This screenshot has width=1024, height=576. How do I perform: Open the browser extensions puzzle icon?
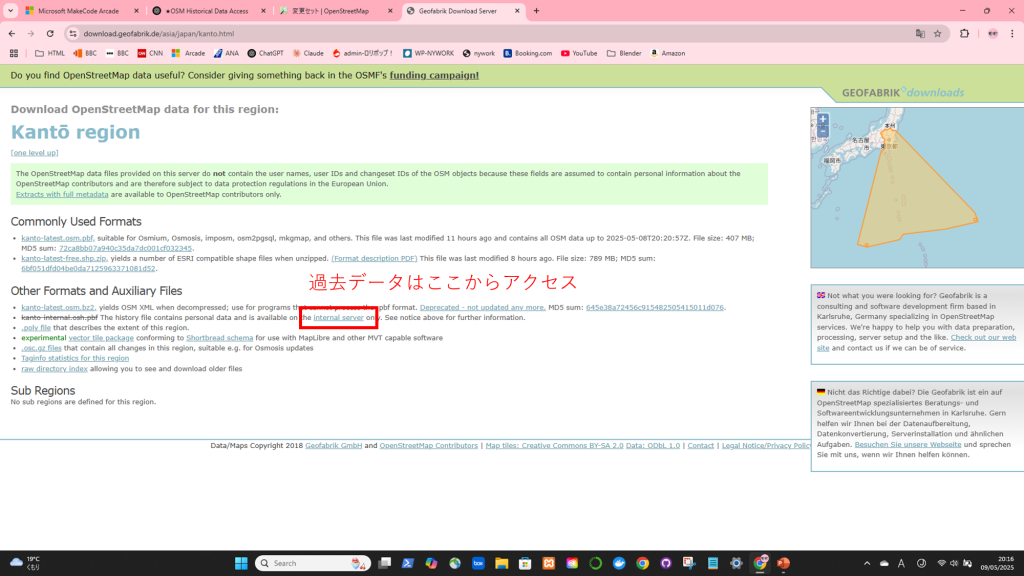click(x=964, y=33)
